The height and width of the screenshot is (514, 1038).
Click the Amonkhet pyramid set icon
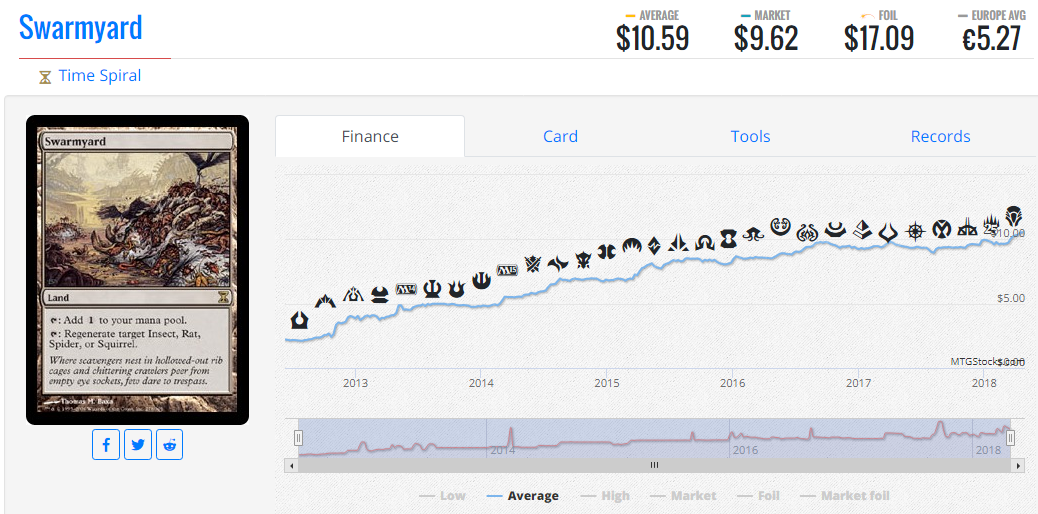862,229
